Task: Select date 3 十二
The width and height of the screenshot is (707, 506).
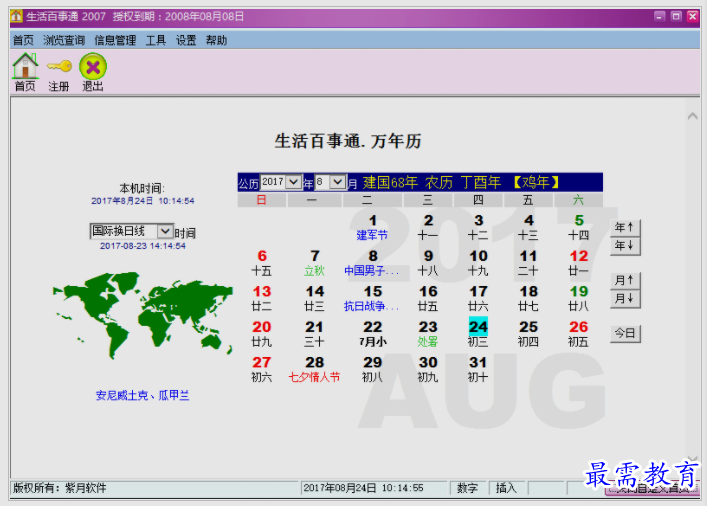Action: coord(478,227)
